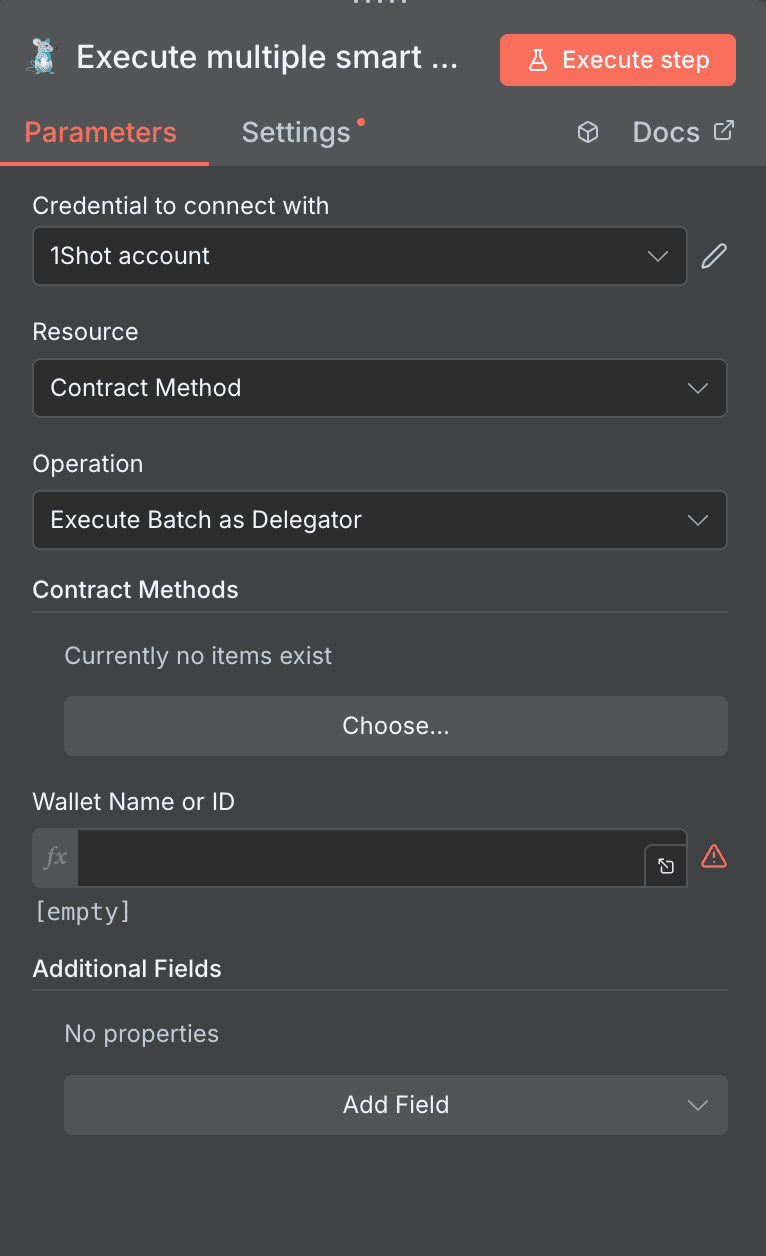Click the cube icon next to Docs
The image size is (766, 1256).
click(x=587, y=131)
